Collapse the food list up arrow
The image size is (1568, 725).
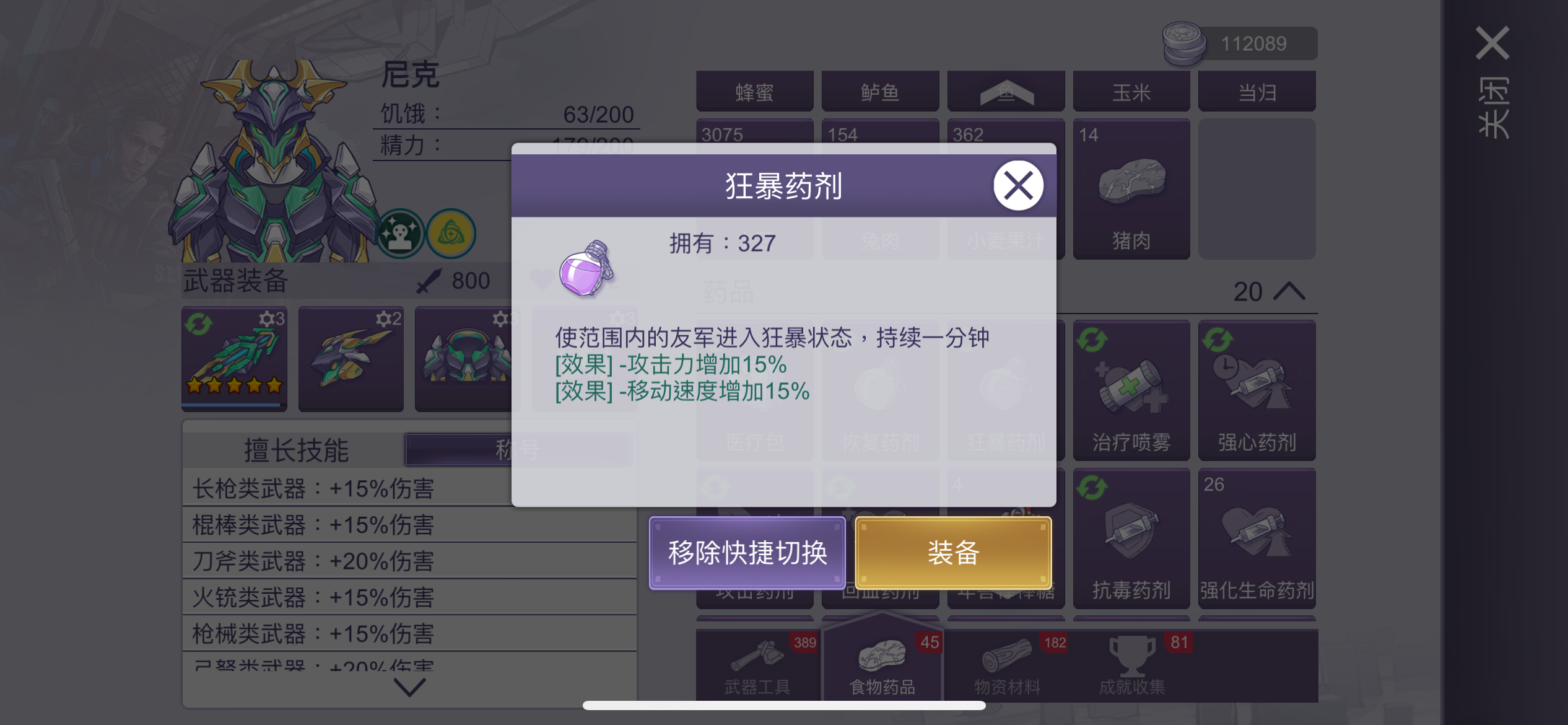(x=1006, y=92)
